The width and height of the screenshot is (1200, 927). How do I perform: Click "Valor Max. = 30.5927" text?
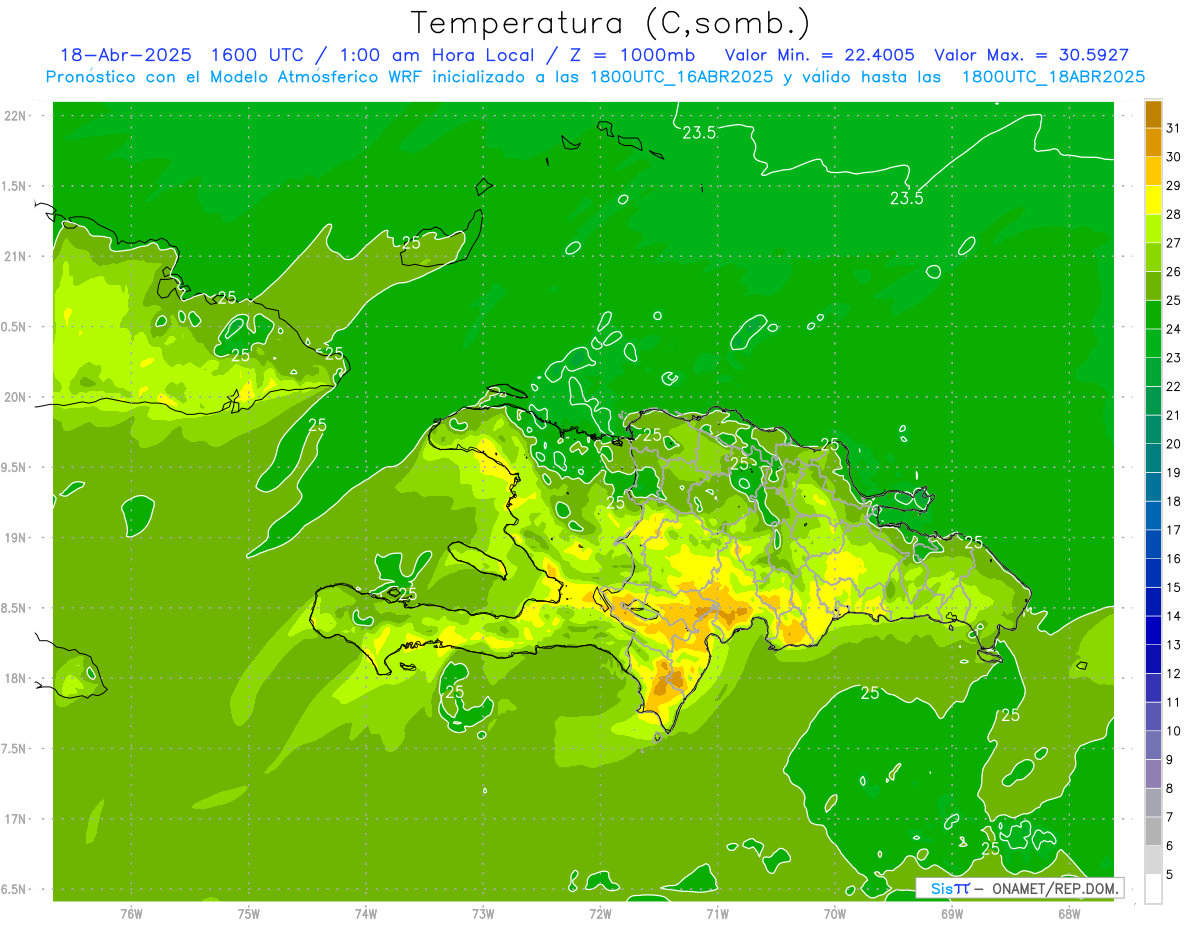coord(1031,55)
